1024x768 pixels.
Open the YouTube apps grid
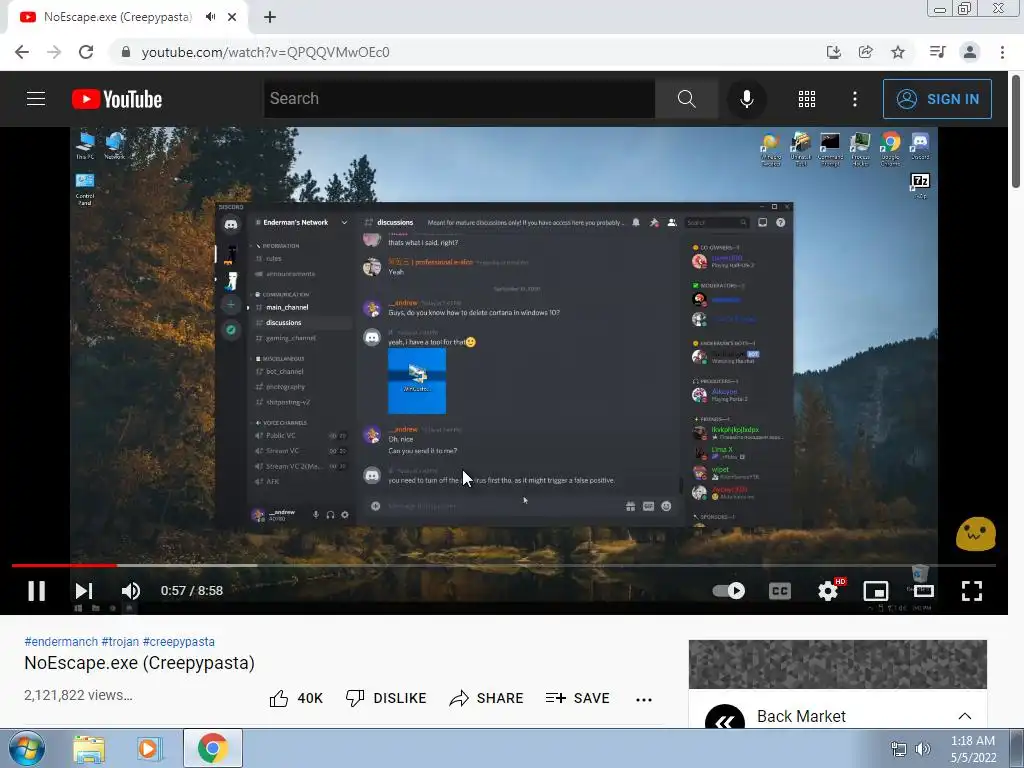point(807,99)
